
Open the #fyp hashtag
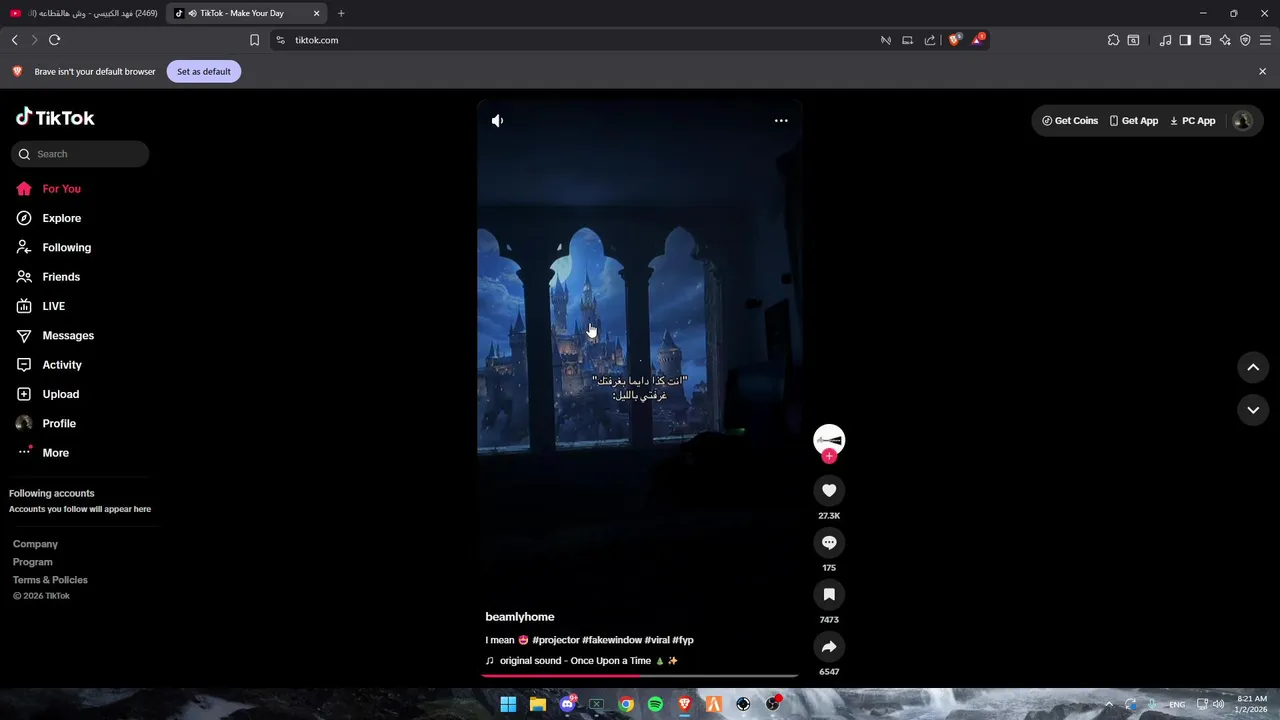[x=683, y=640]
